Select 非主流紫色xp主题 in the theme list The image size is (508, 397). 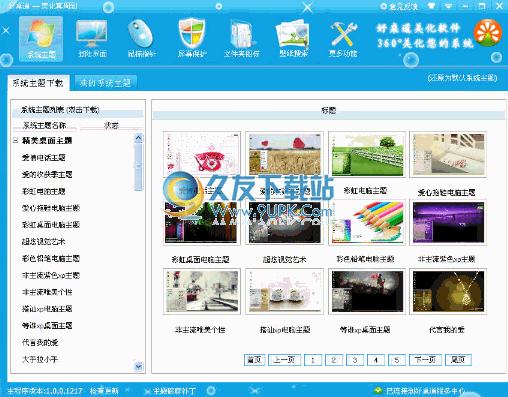click(x=51, y=275)
